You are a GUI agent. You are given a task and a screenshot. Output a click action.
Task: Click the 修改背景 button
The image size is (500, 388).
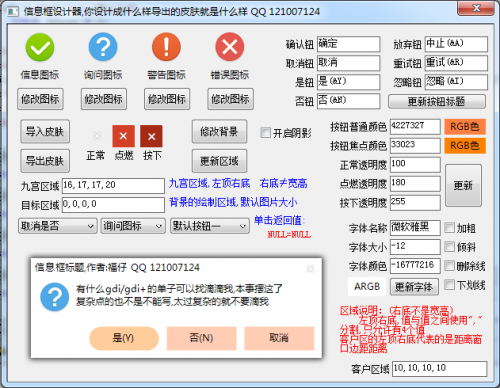219,131
